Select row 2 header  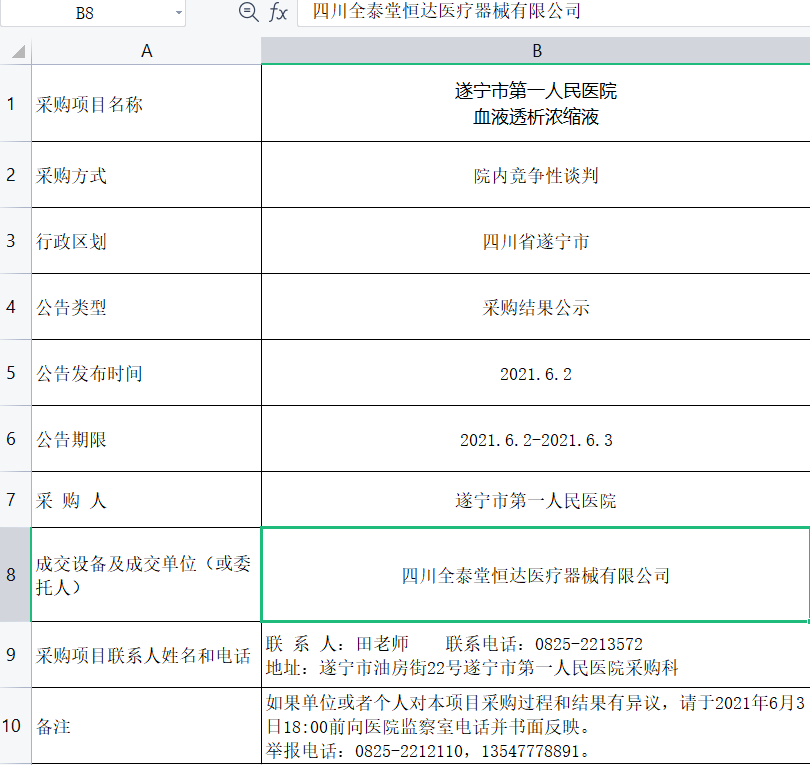[15, 175]
